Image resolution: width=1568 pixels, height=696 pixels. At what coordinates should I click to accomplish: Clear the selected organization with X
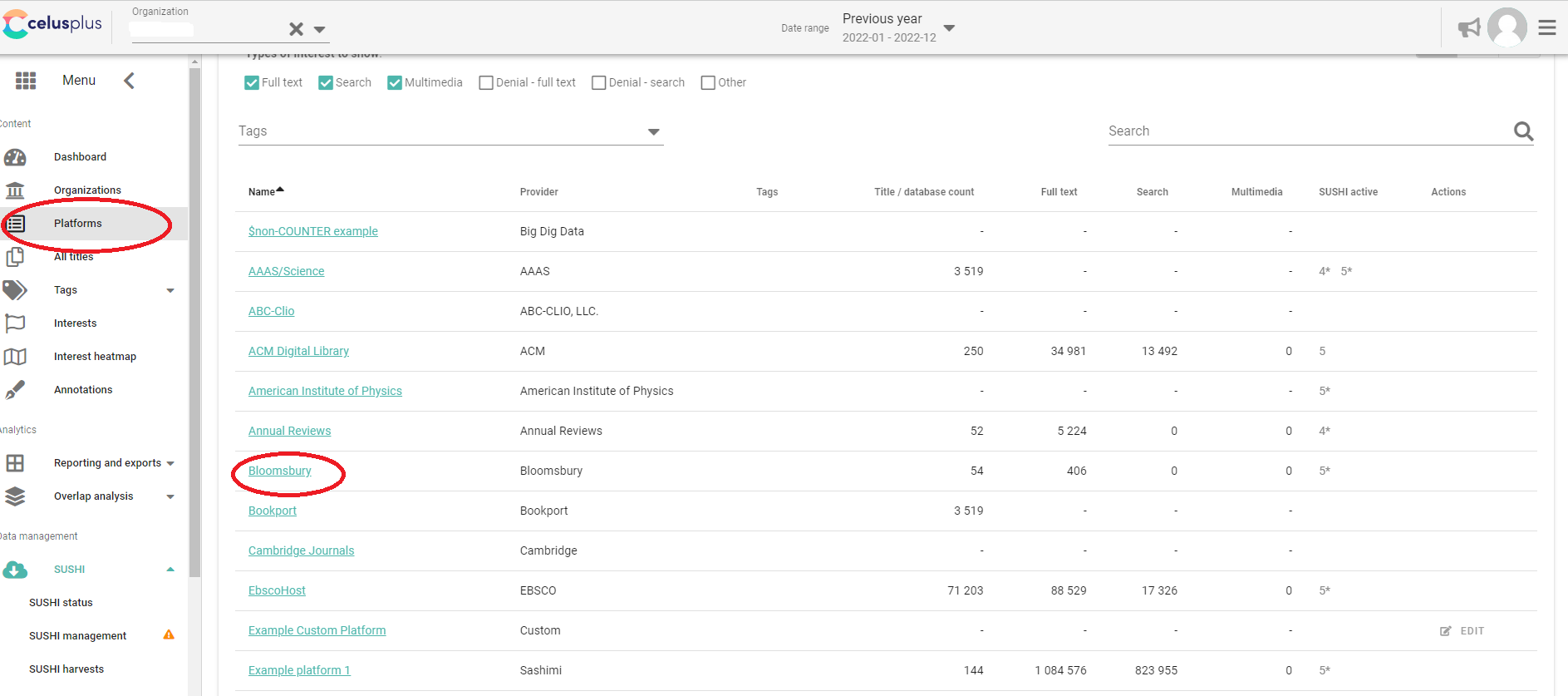click(296, 29)
